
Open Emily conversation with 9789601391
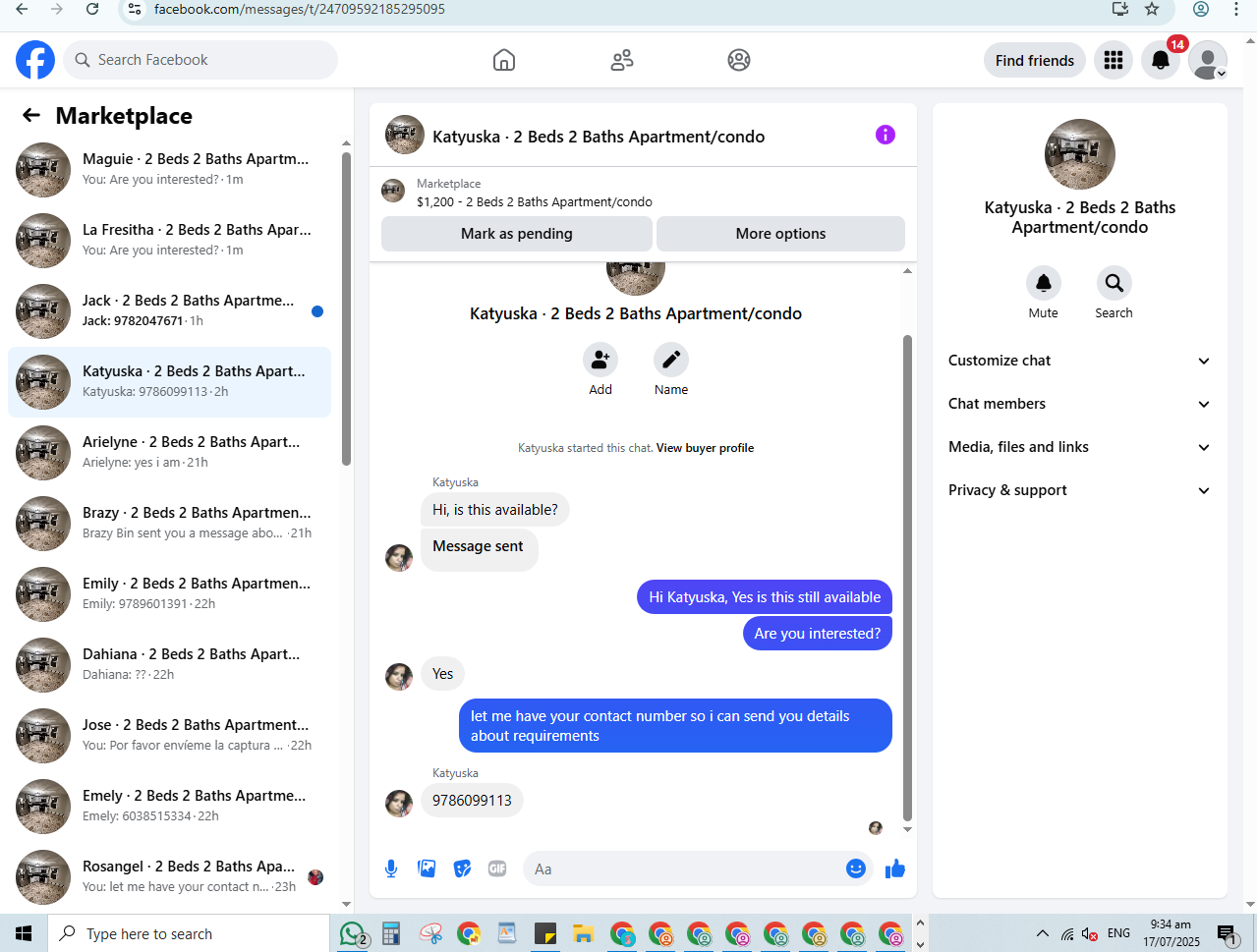[x=169, y=594]
